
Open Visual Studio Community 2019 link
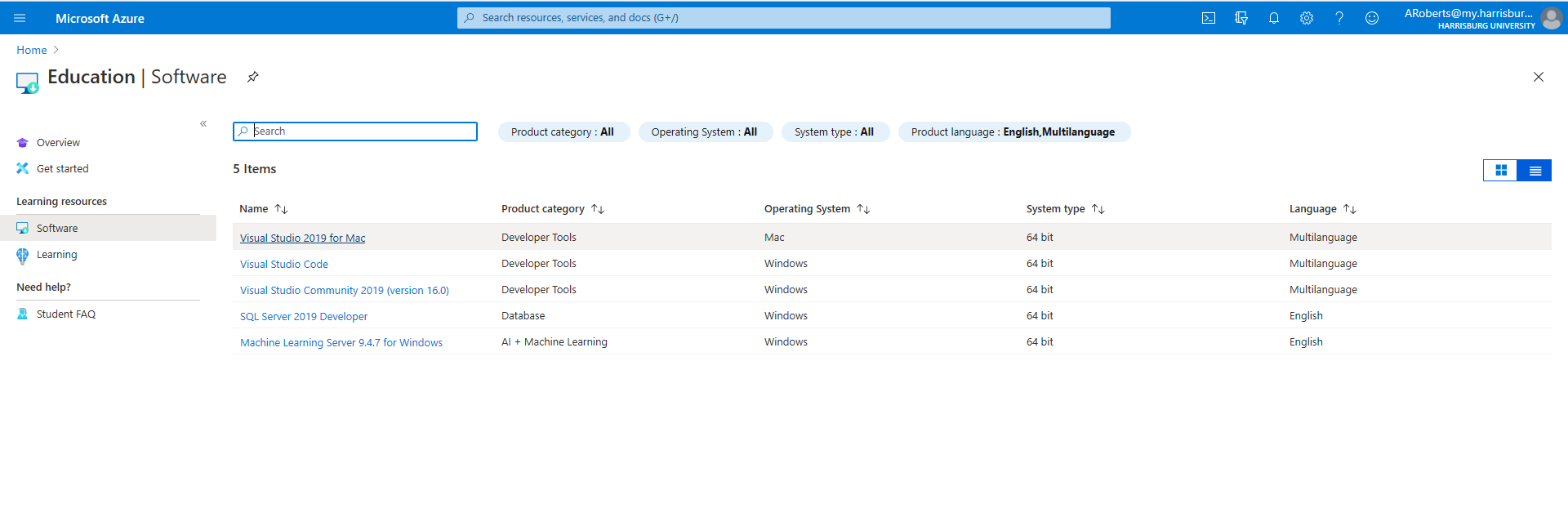(345, 290)
